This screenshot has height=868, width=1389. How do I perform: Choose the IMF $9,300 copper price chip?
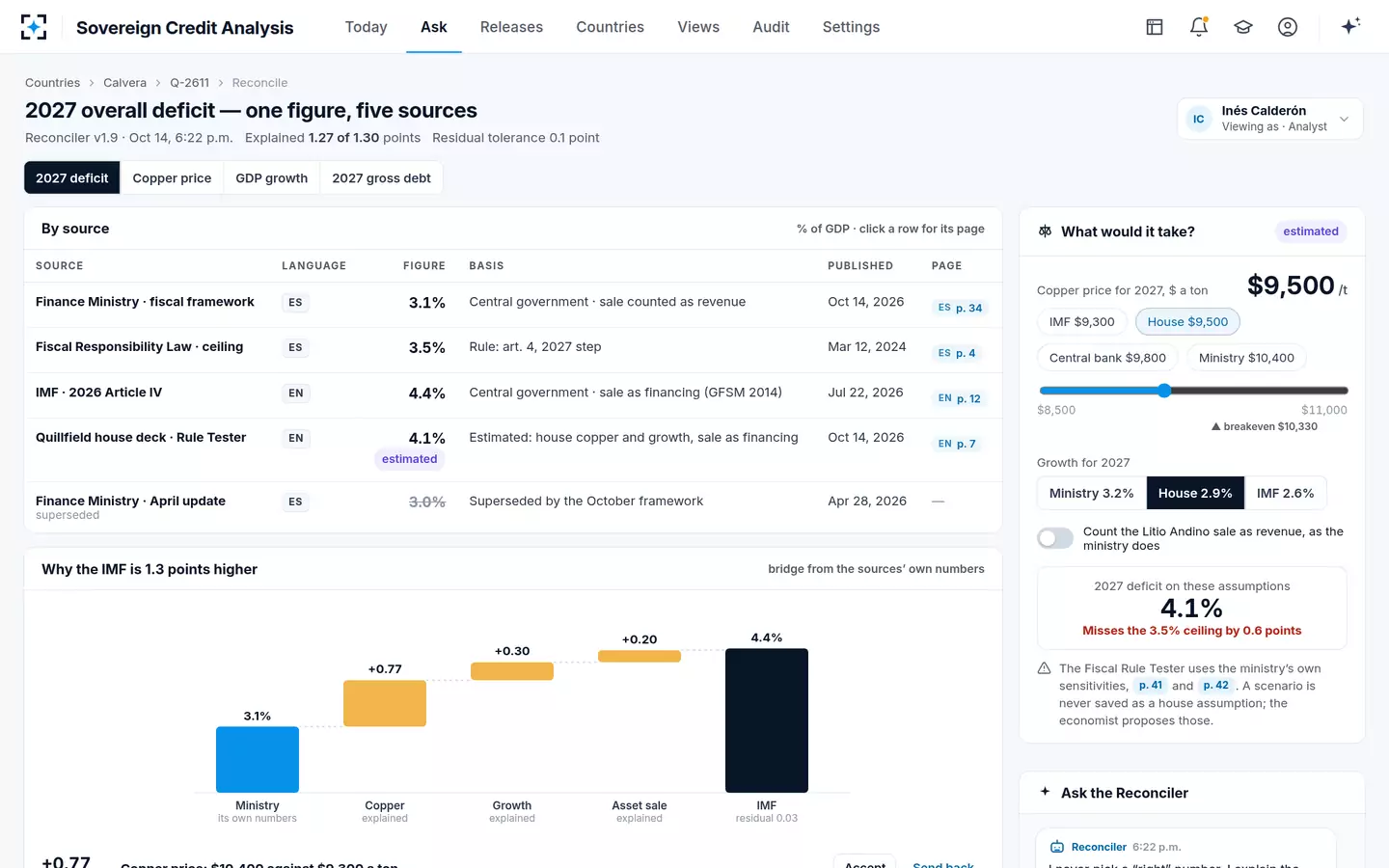tap(1082, 322)
